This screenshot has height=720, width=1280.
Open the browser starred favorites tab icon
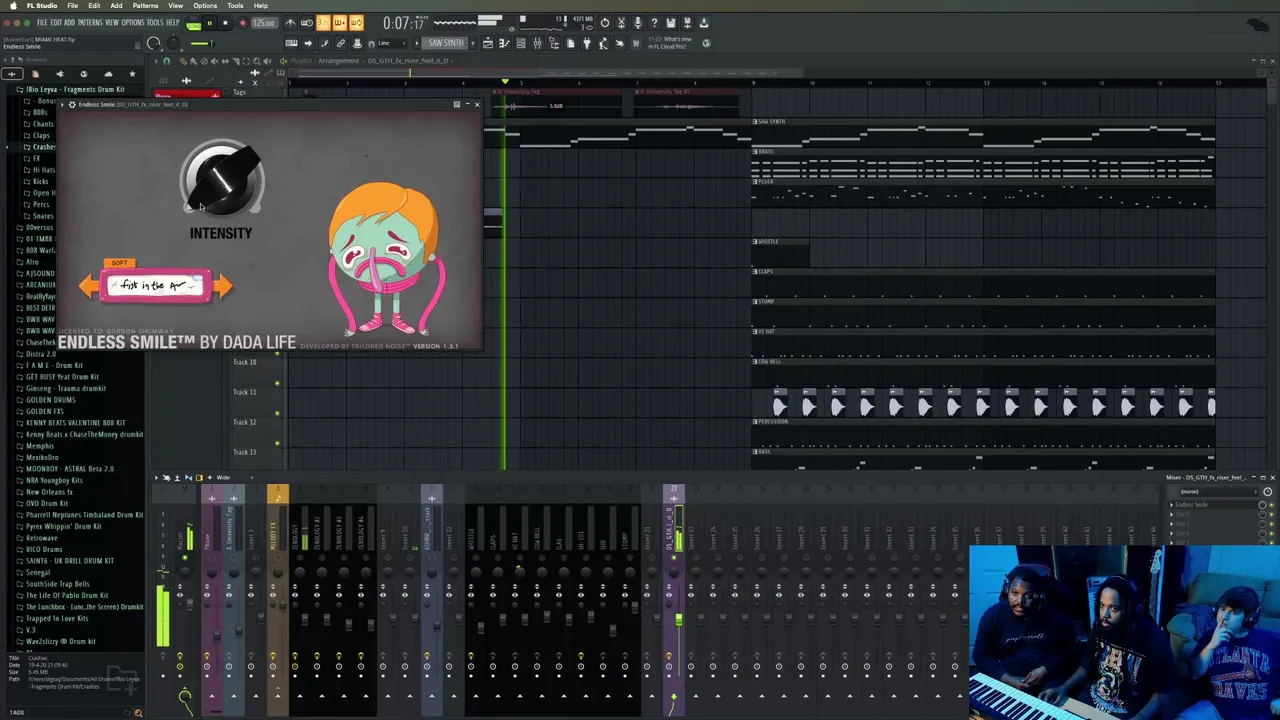click(x=132, y=74)
